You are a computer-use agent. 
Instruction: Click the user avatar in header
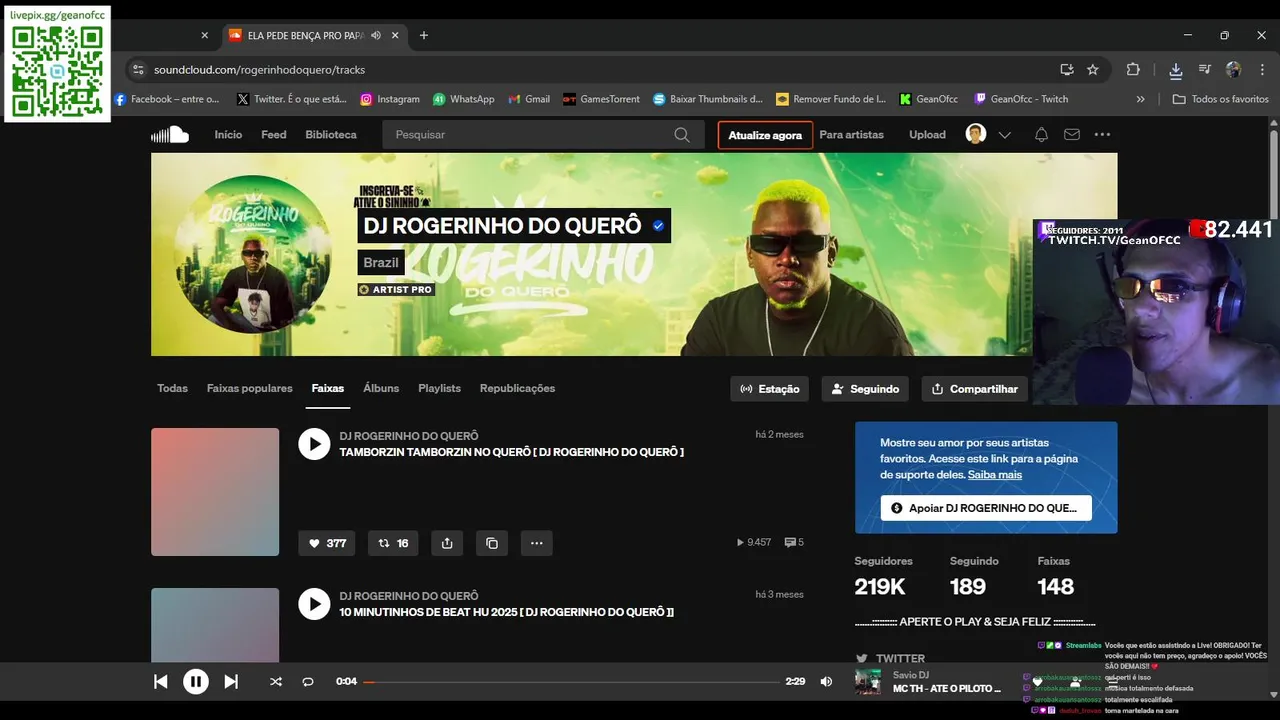(976, 134)
